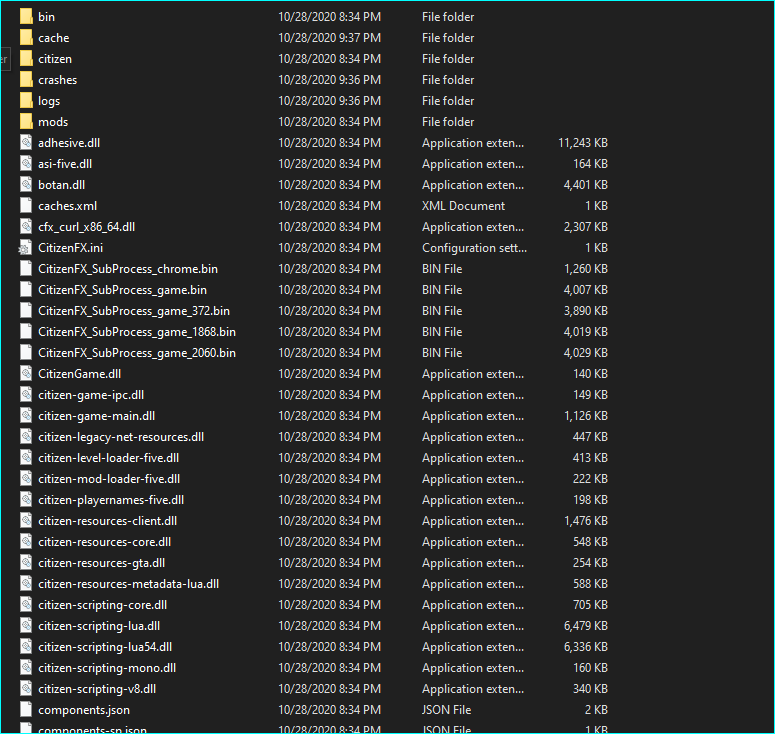Viewport: 775px width, 734px height.
Task: Select the mods folder icon
Action: (26, 122)
